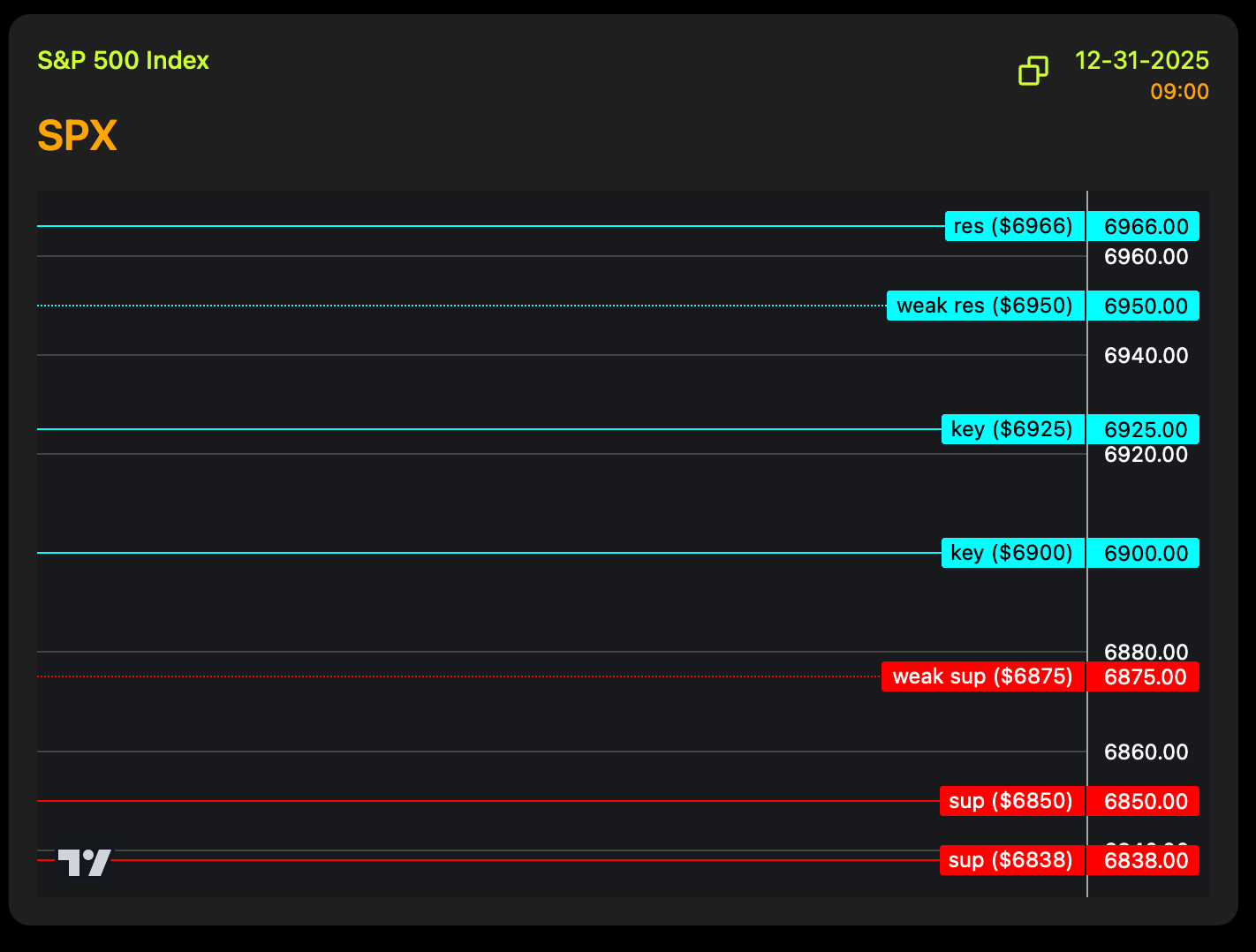Viewport: 1256px width, 952px height.
Task: Click the 6838.00 red price tag
Action: coord(1145,861)
